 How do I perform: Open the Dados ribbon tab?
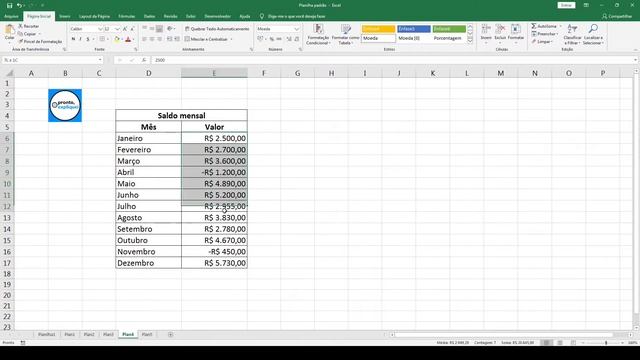[x=149, y=16]
